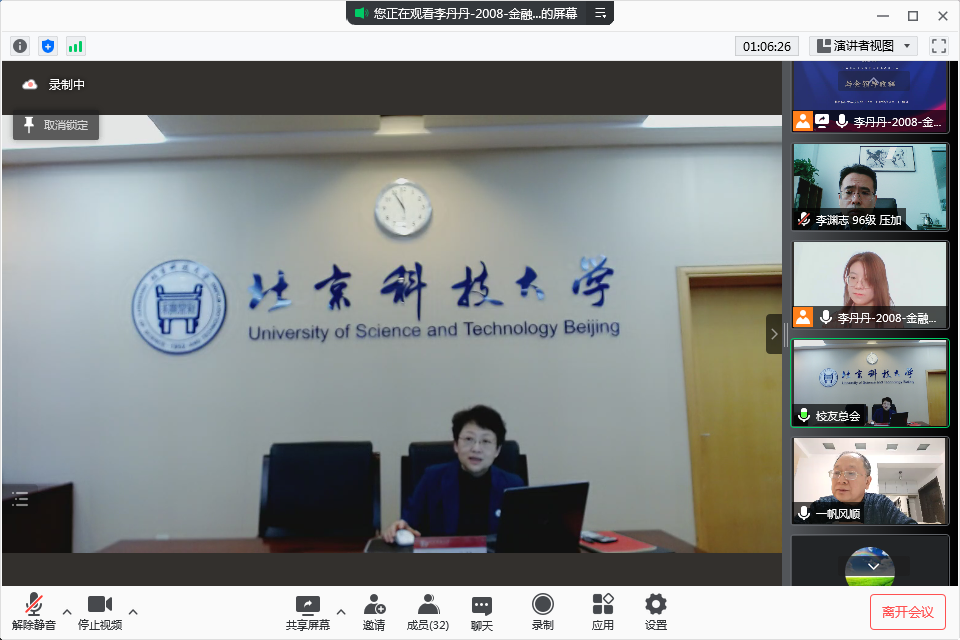This screenshot has width=960, height=640.
Task: Click the green speaker icon in share banner
Action: [361, 13]
